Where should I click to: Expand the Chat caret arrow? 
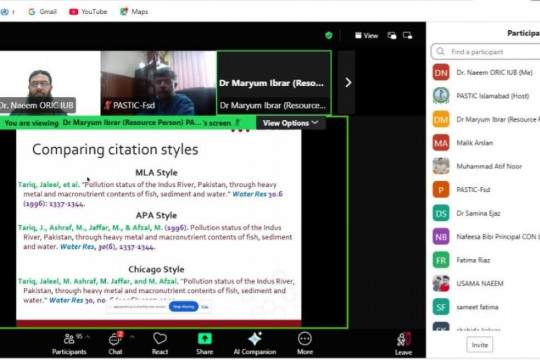132,337
